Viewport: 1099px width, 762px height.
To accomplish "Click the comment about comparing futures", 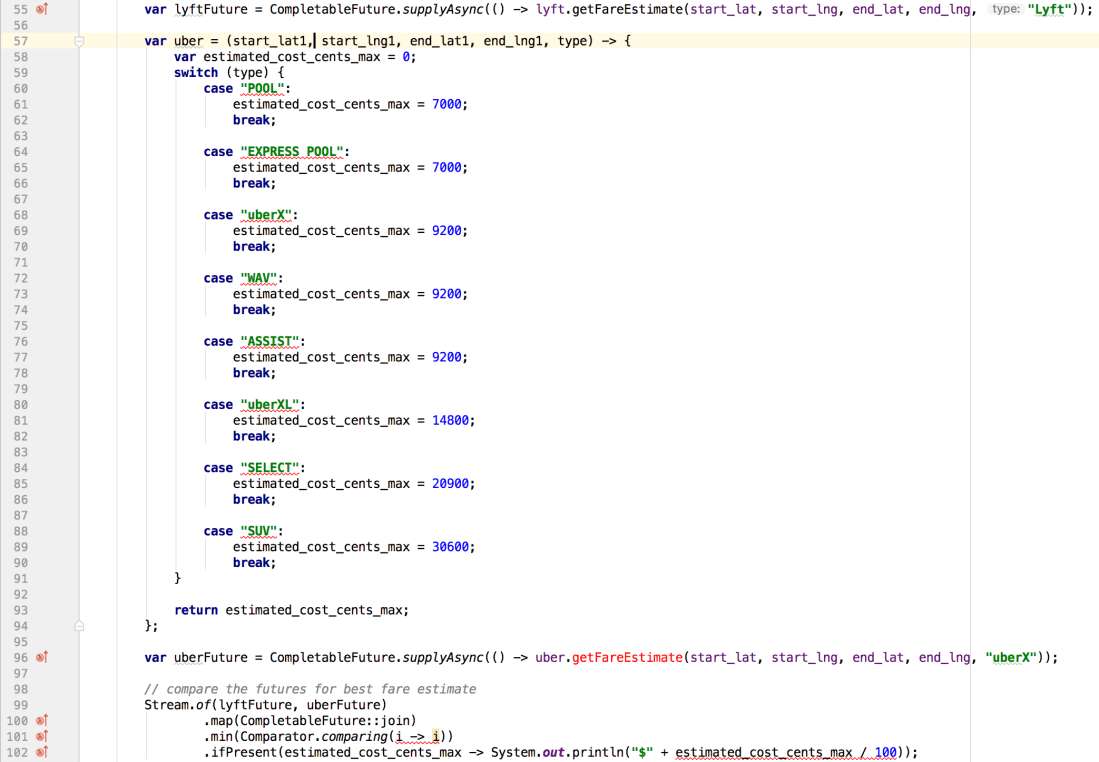I will (x=310, y=689).
